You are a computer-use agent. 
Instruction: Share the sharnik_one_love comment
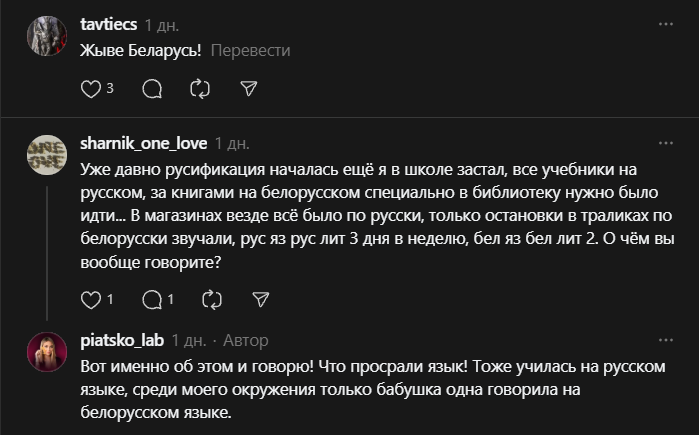pos(260,299)
